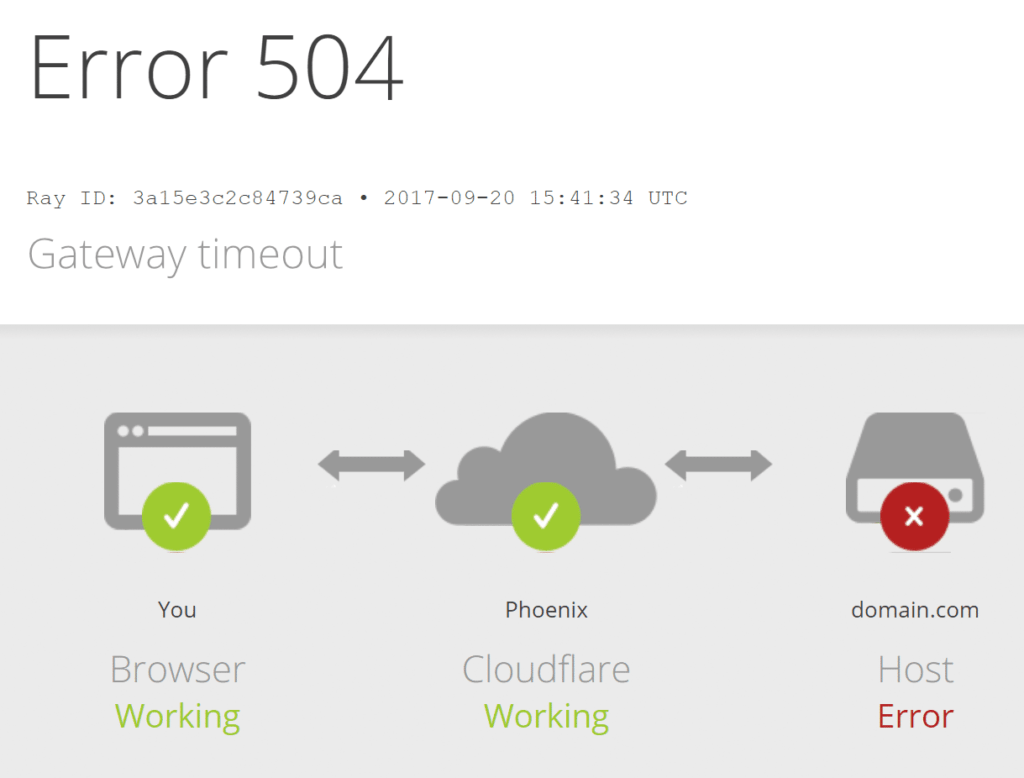
Task: Click 'Working' status under Browser
Action: (x=178, y=717)
